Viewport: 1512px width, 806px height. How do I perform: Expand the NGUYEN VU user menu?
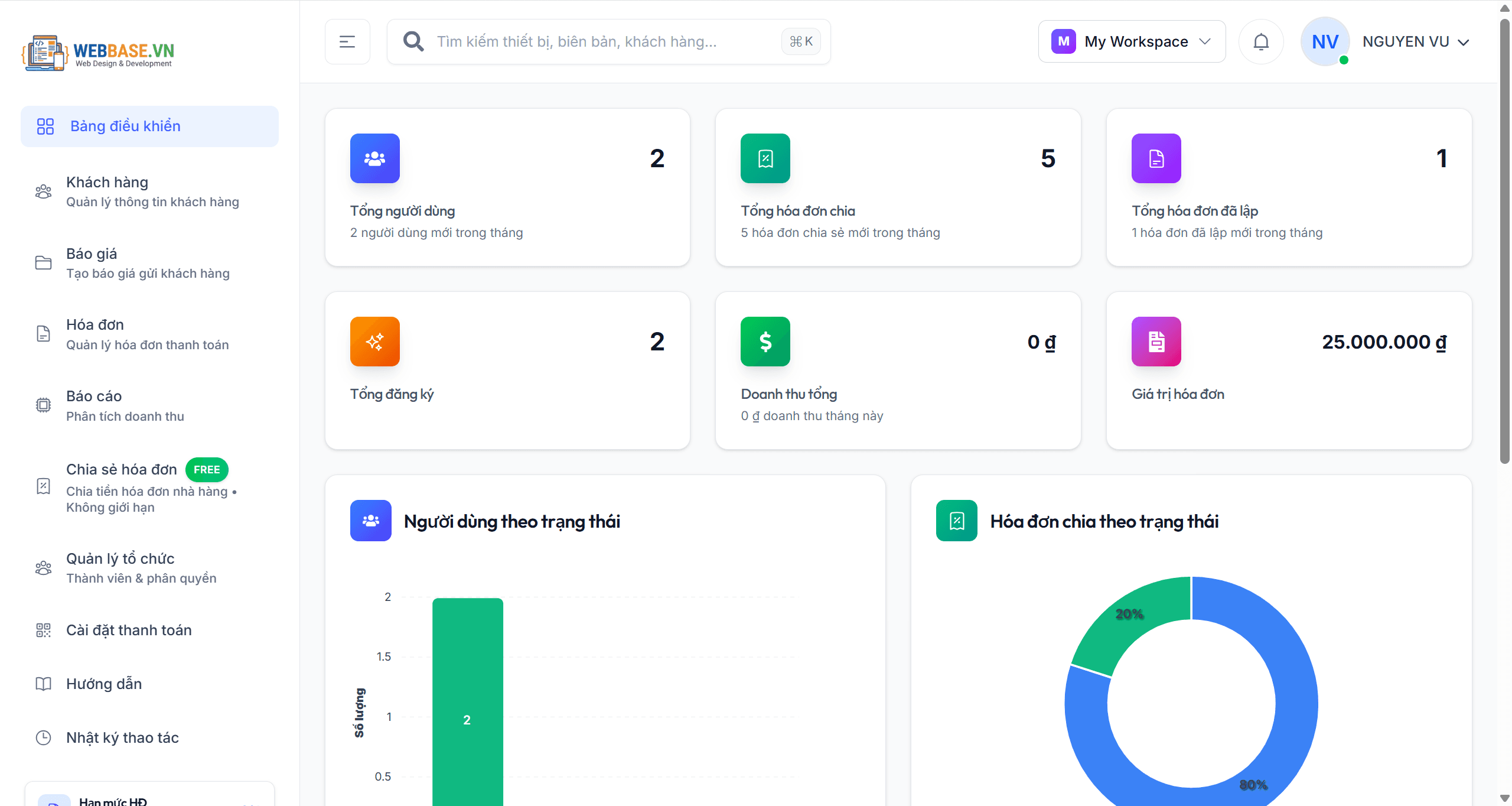pyautogui.click(x=1415, y=42)
